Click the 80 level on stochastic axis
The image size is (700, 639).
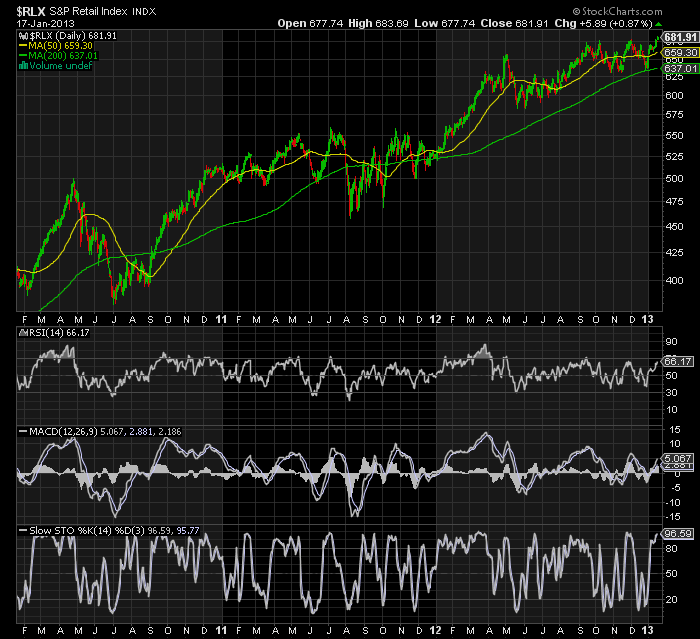pyautogui.click(x=671, y=549)
